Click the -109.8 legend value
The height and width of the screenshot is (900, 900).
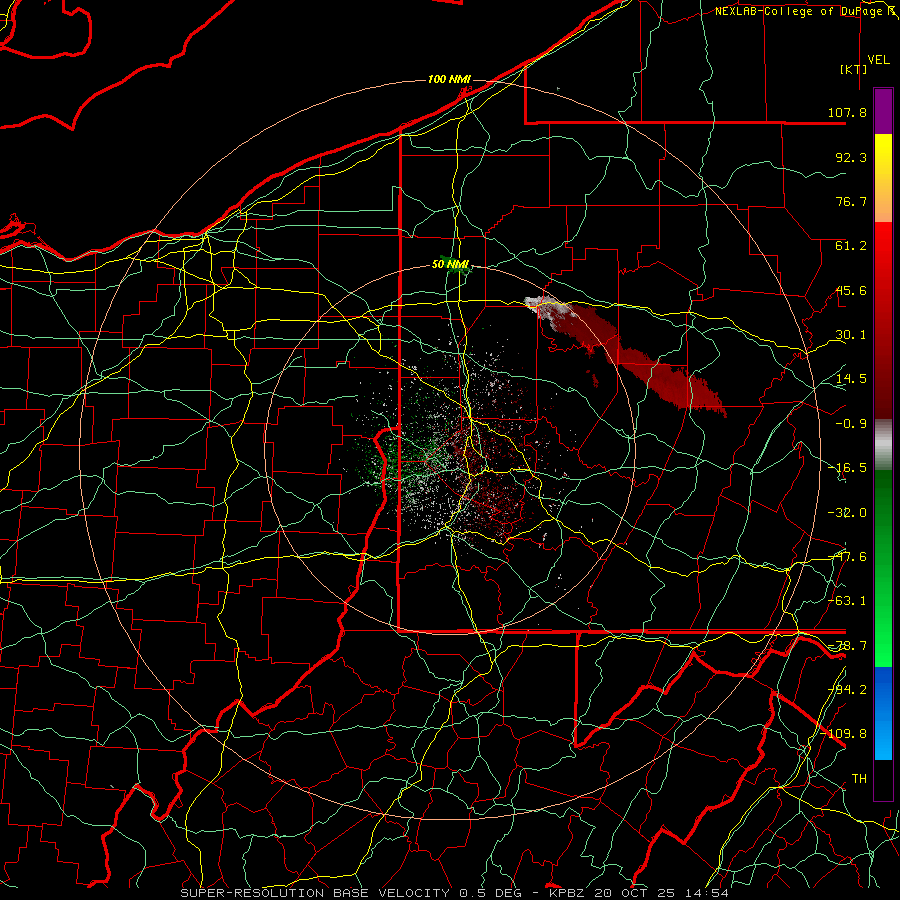(x=844, y=734)
